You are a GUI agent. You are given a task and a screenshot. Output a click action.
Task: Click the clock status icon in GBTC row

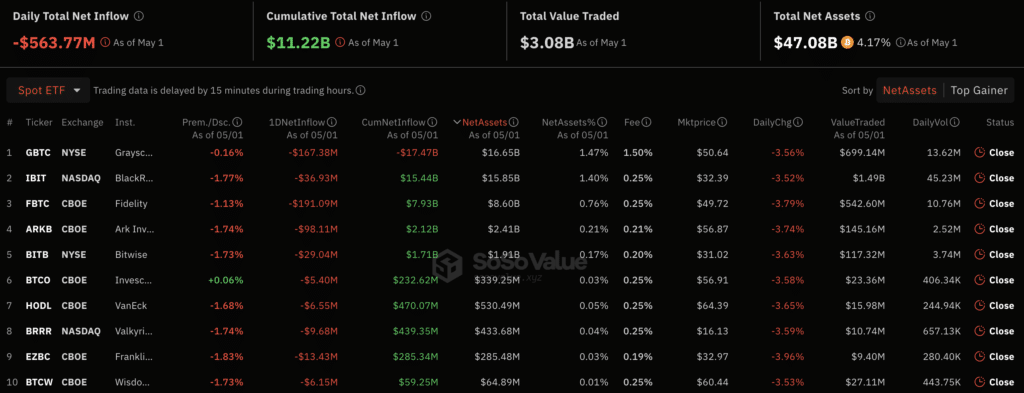[x=979, y=153]
